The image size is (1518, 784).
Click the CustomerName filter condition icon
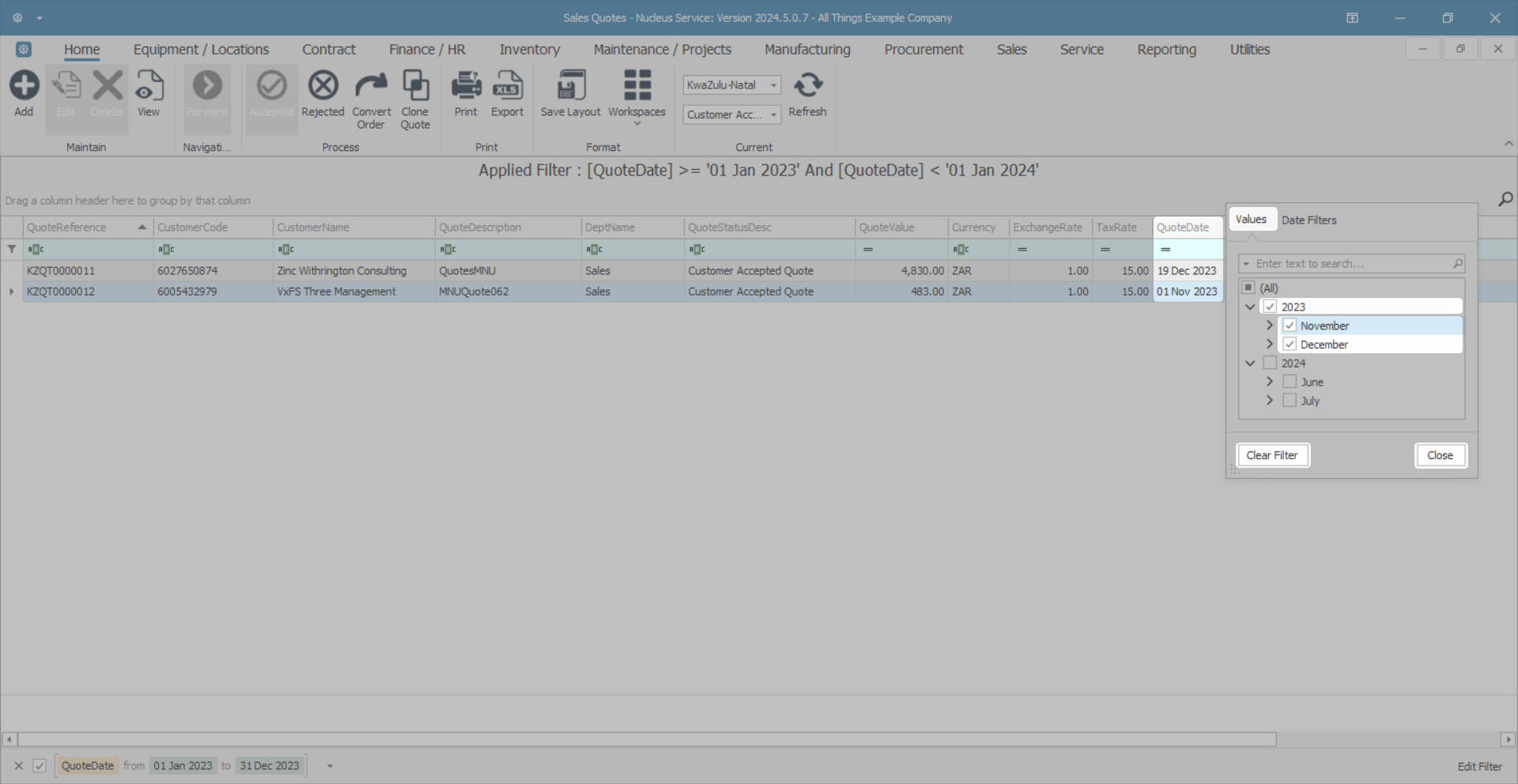pyautogui.click(x=285, y=249)
